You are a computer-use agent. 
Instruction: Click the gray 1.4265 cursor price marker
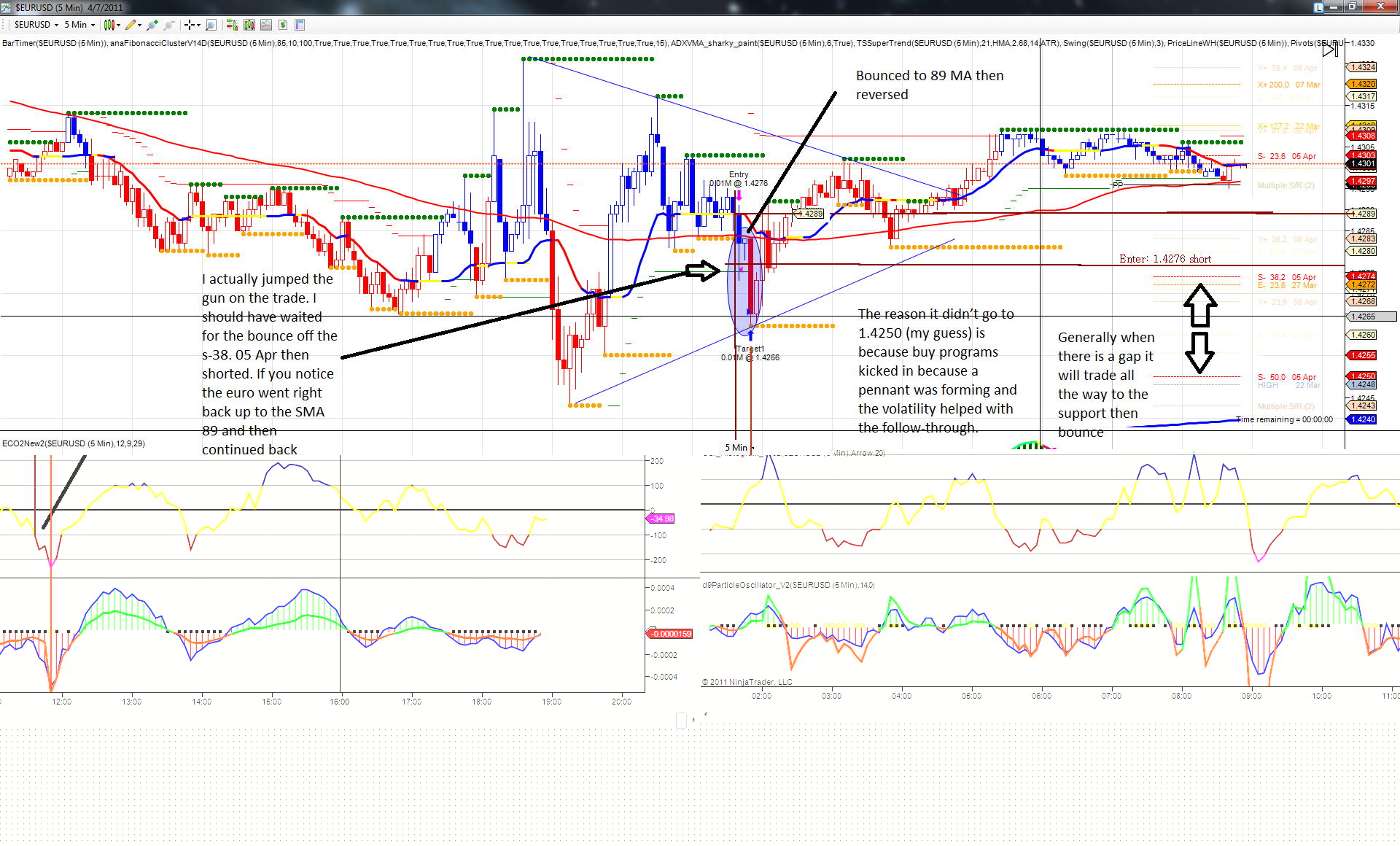tap(1370, 317)
